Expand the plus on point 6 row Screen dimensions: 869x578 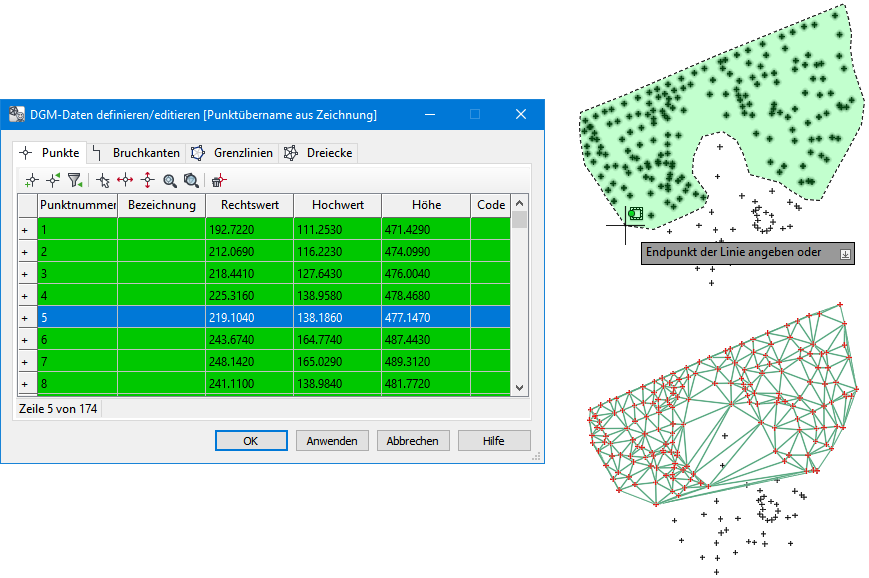point(25,341)
